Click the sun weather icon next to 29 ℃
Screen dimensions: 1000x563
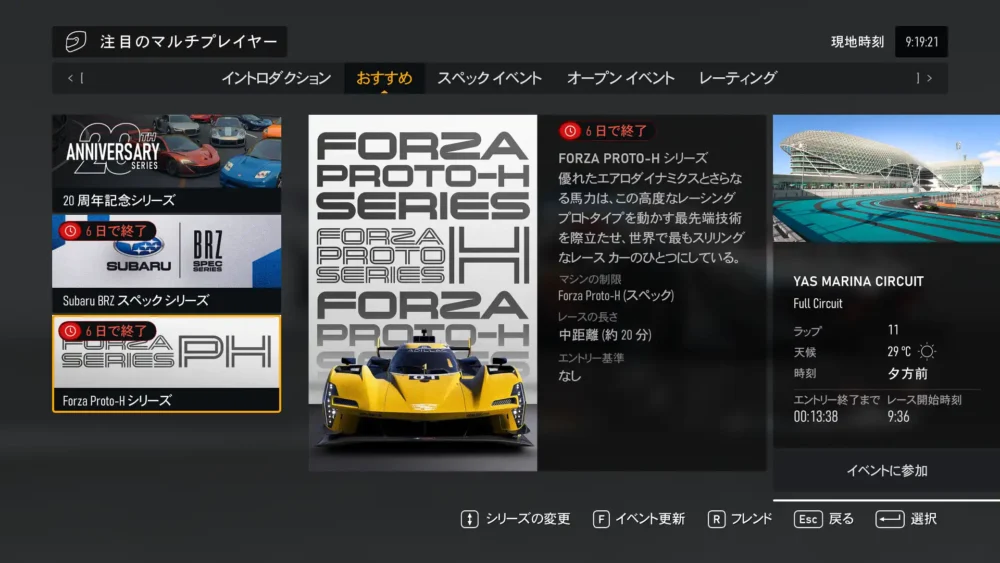[927, 351]
